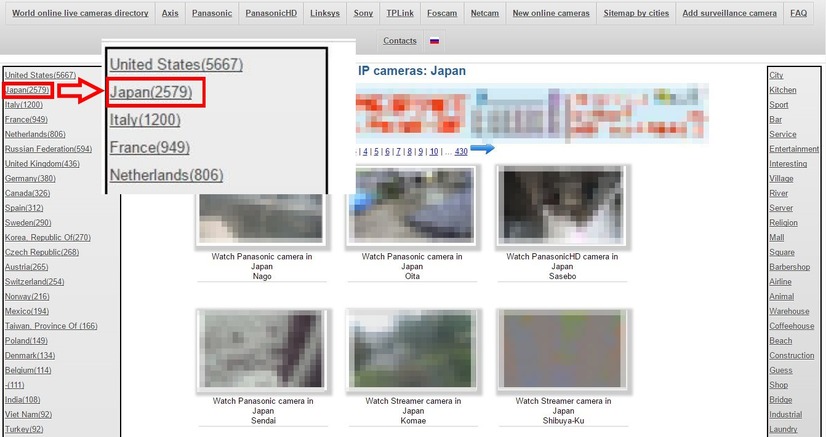Switch site language via Russian flag icon
This screenshot has width=826, height=437.
pos(434,41)
